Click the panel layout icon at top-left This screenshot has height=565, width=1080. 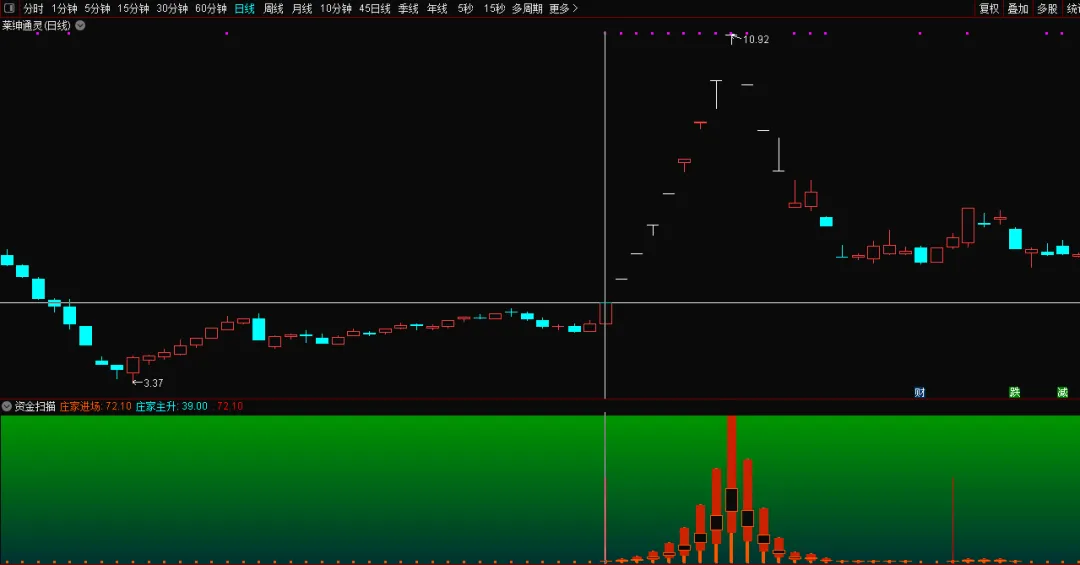[x=9, y=9]
